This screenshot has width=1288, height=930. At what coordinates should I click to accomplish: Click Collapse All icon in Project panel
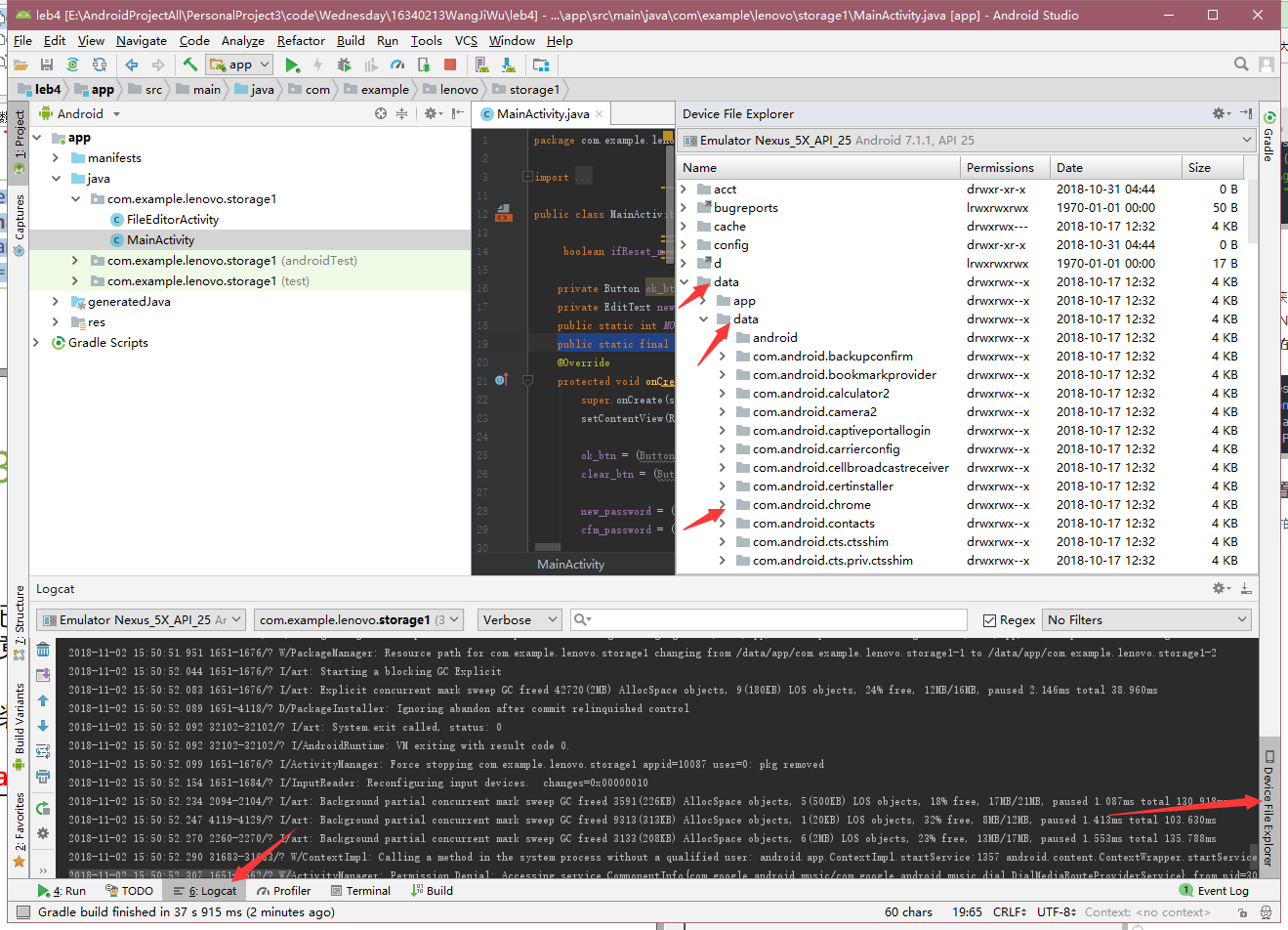pyautogui.click(x=401, y=113)
